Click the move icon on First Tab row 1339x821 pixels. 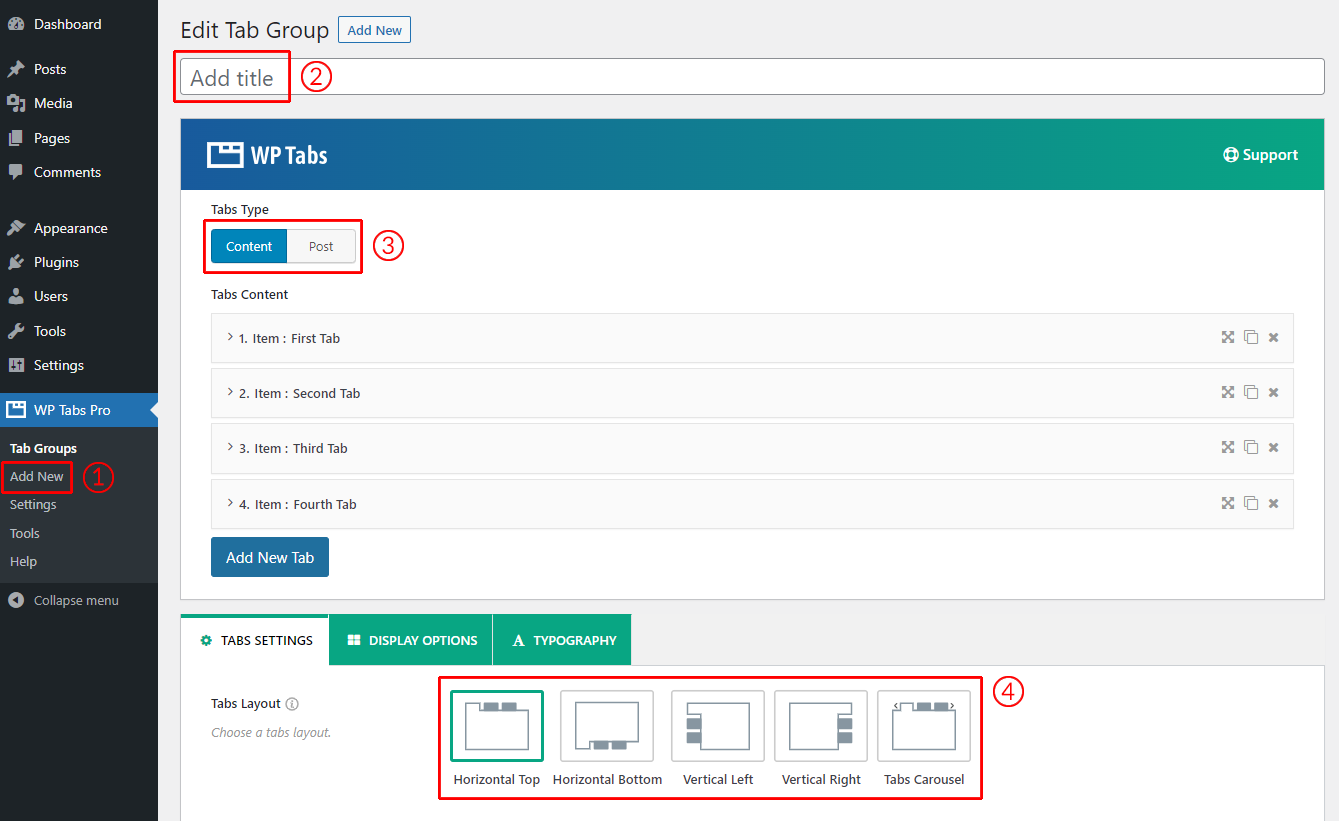[1227, 338]
